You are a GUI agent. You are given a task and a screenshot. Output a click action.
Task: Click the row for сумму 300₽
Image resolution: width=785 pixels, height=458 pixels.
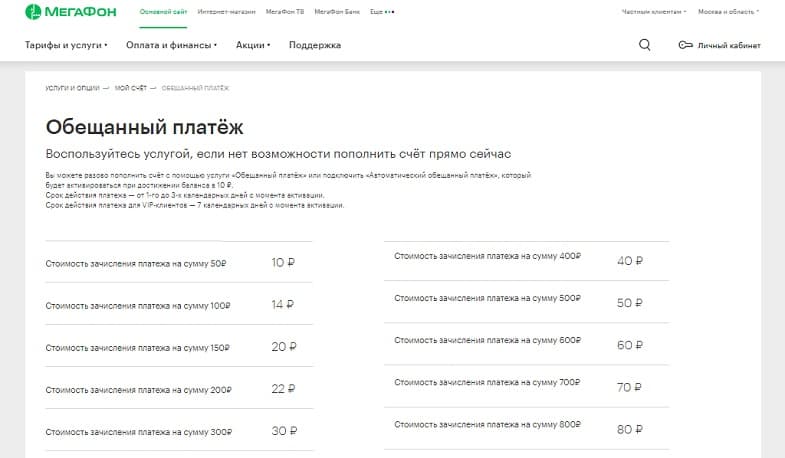click(x=179, y=430)
